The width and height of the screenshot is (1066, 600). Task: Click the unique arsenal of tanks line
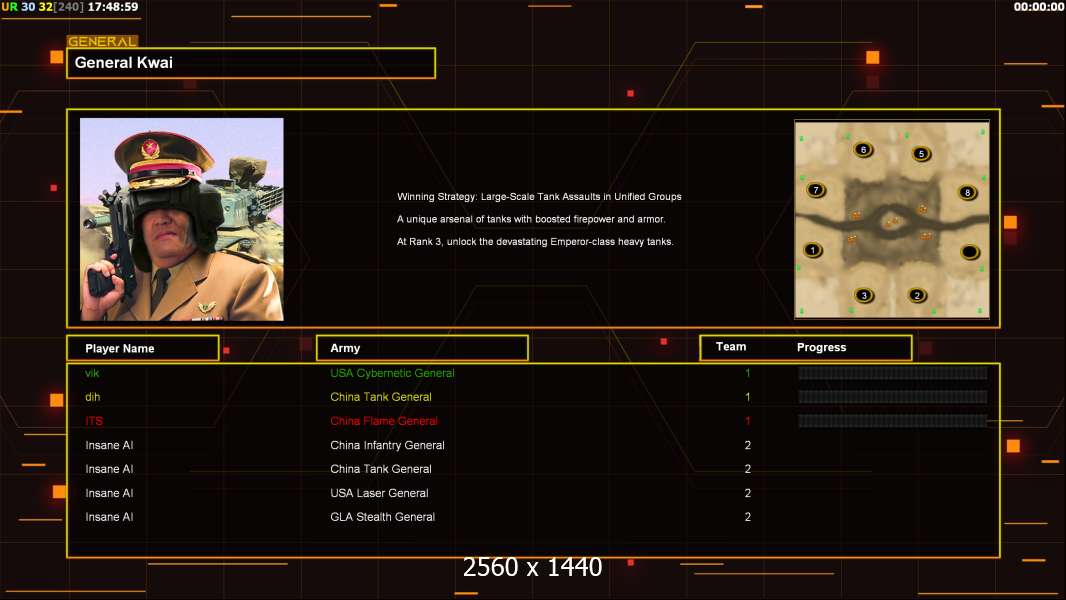point(531,219)
